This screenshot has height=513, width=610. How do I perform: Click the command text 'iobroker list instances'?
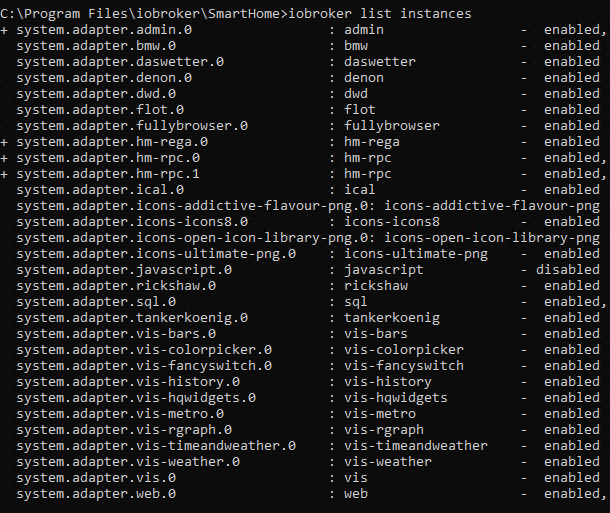click(379, 14)
